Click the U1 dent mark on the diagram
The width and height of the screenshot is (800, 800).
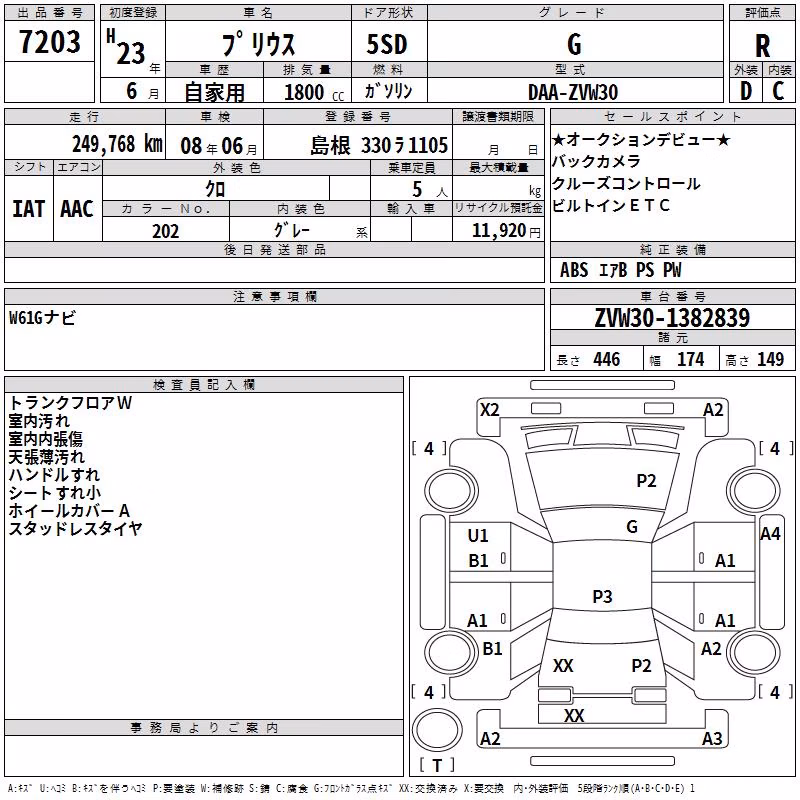click(x=478, y=536)
